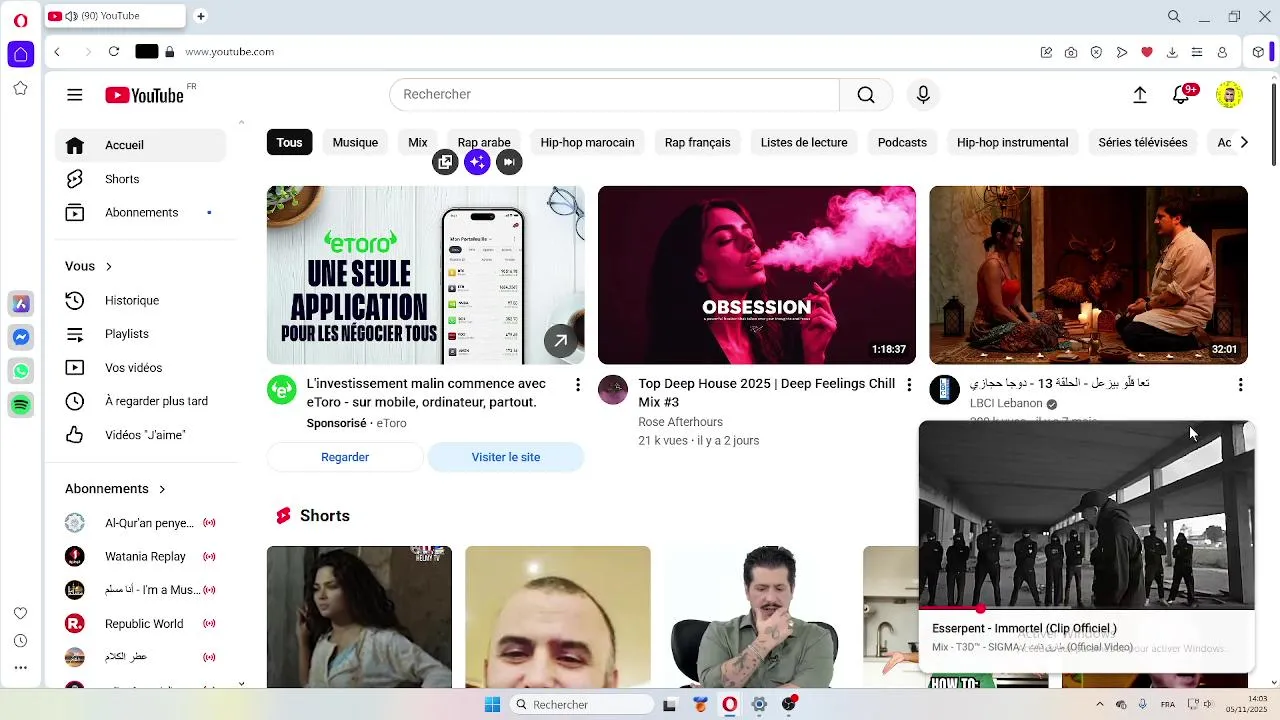Screen dimensions: 1280x720
Task: Open Opera easy setup sliders icon
Action: click(1197, 52)
